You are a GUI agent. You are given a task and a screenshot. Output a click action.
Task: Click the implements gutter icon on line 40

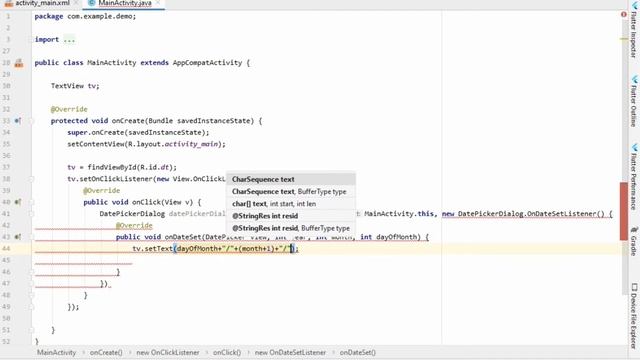[x=18, y=202]
